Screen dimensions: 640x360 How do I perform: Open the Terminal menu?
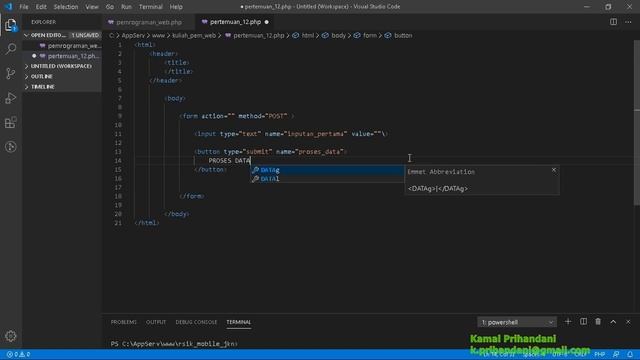click(151, 7)
